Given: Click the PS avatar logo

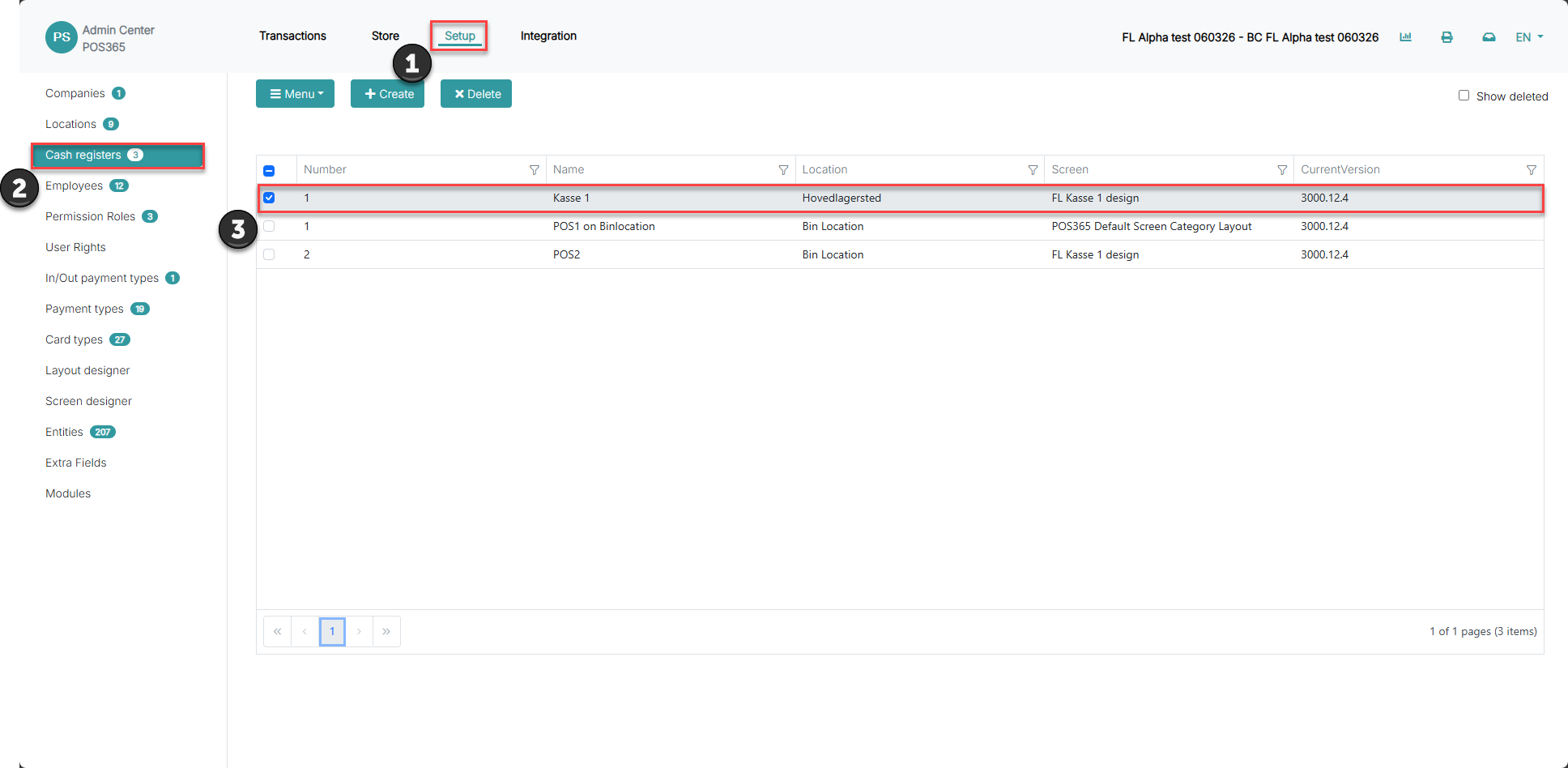Looking at the screenshot, I should 62,37.
